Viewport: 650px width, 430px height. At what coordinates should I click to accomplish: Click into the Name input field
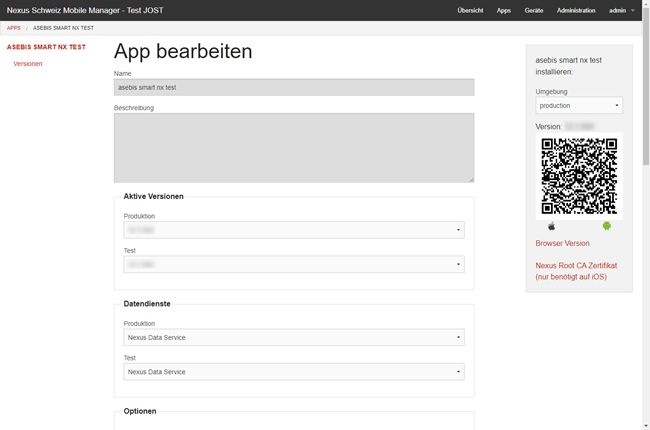(x=294, y=87)
